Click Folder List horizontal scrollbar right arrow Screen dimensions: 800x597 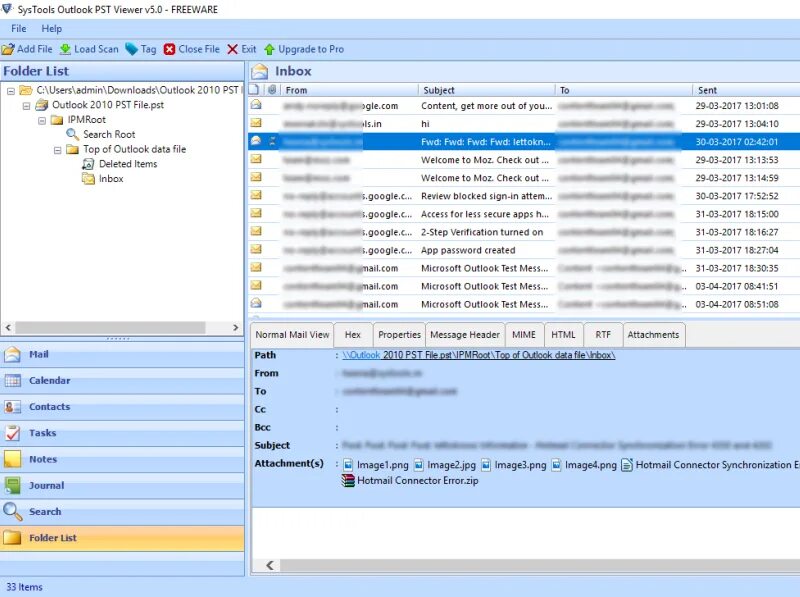pos(236,328)
